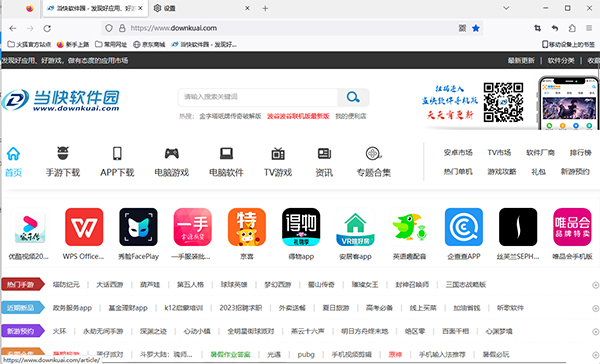The width and height of the screenshot is (600, 364).
Task: Open the 电脑软件 laptop nav item
Action: click(226, 162)
